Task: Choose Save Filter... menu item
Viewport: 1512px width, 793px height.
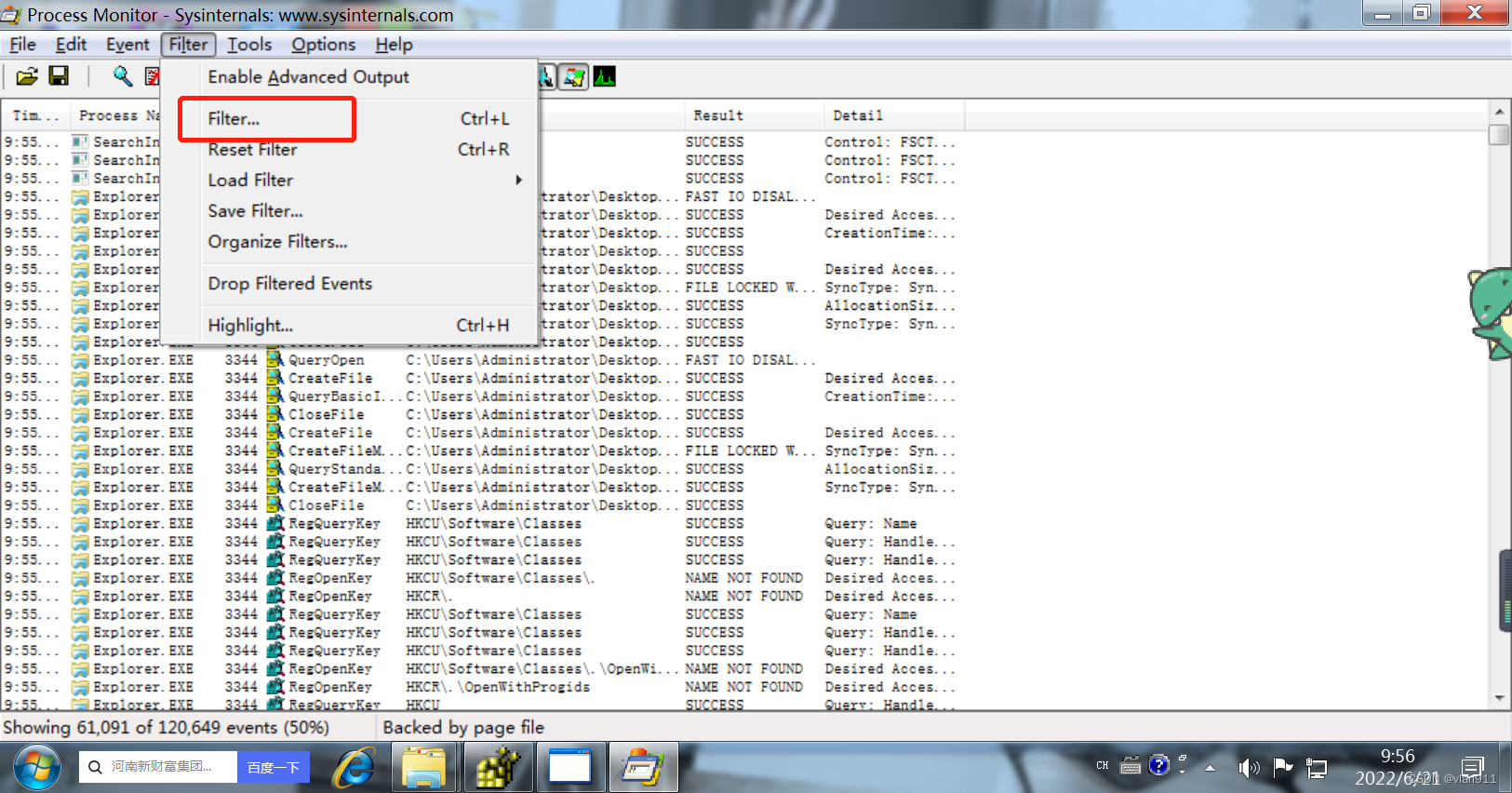Action: coord(349,211)
